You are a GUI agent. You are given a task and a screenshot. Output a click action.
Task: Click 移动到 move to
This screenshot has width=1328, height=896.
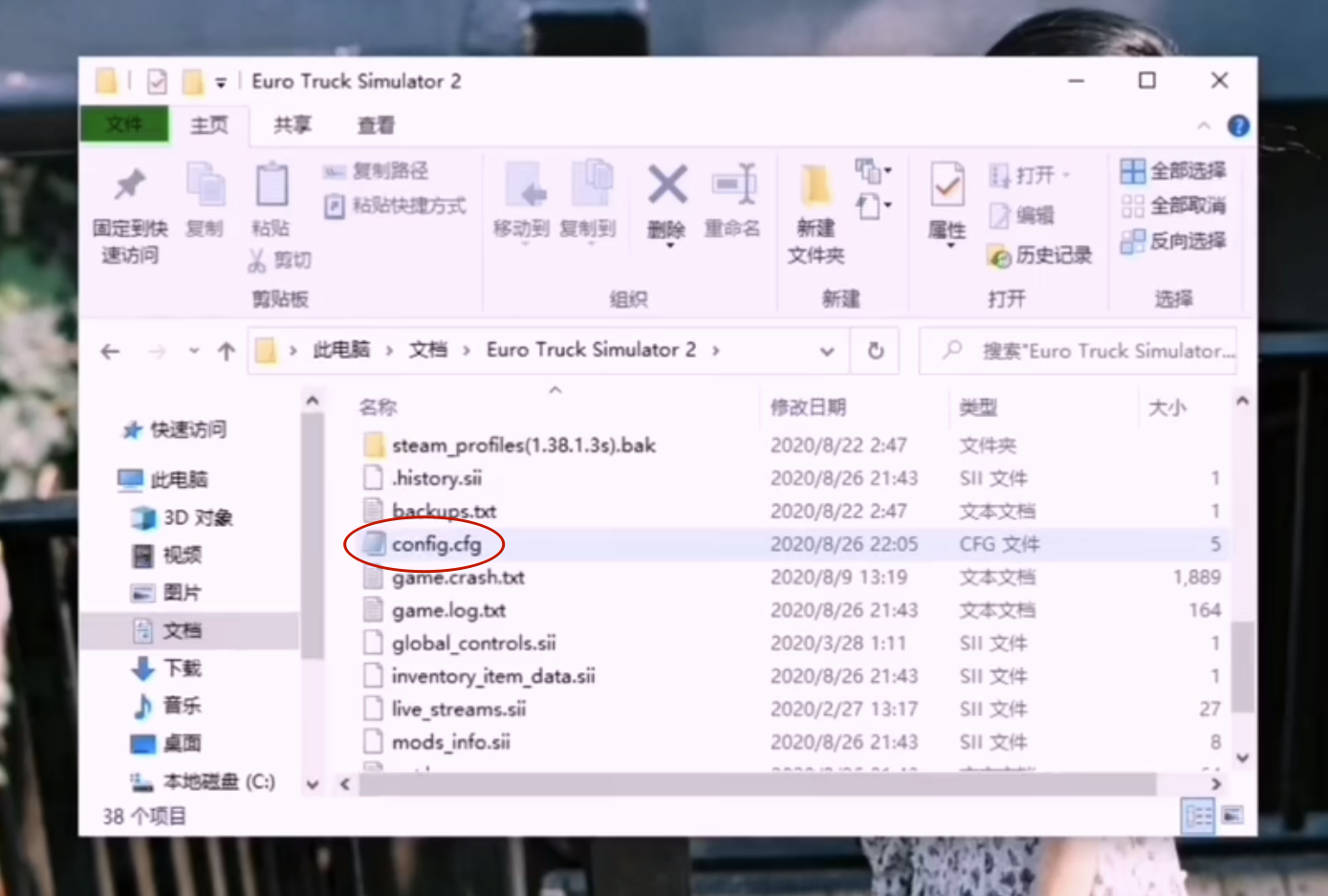[521, 202]
